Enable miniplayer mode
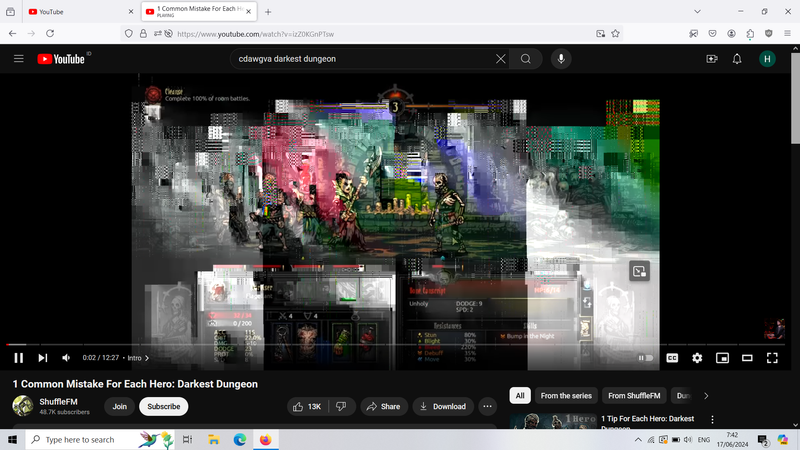 point(722,358)
